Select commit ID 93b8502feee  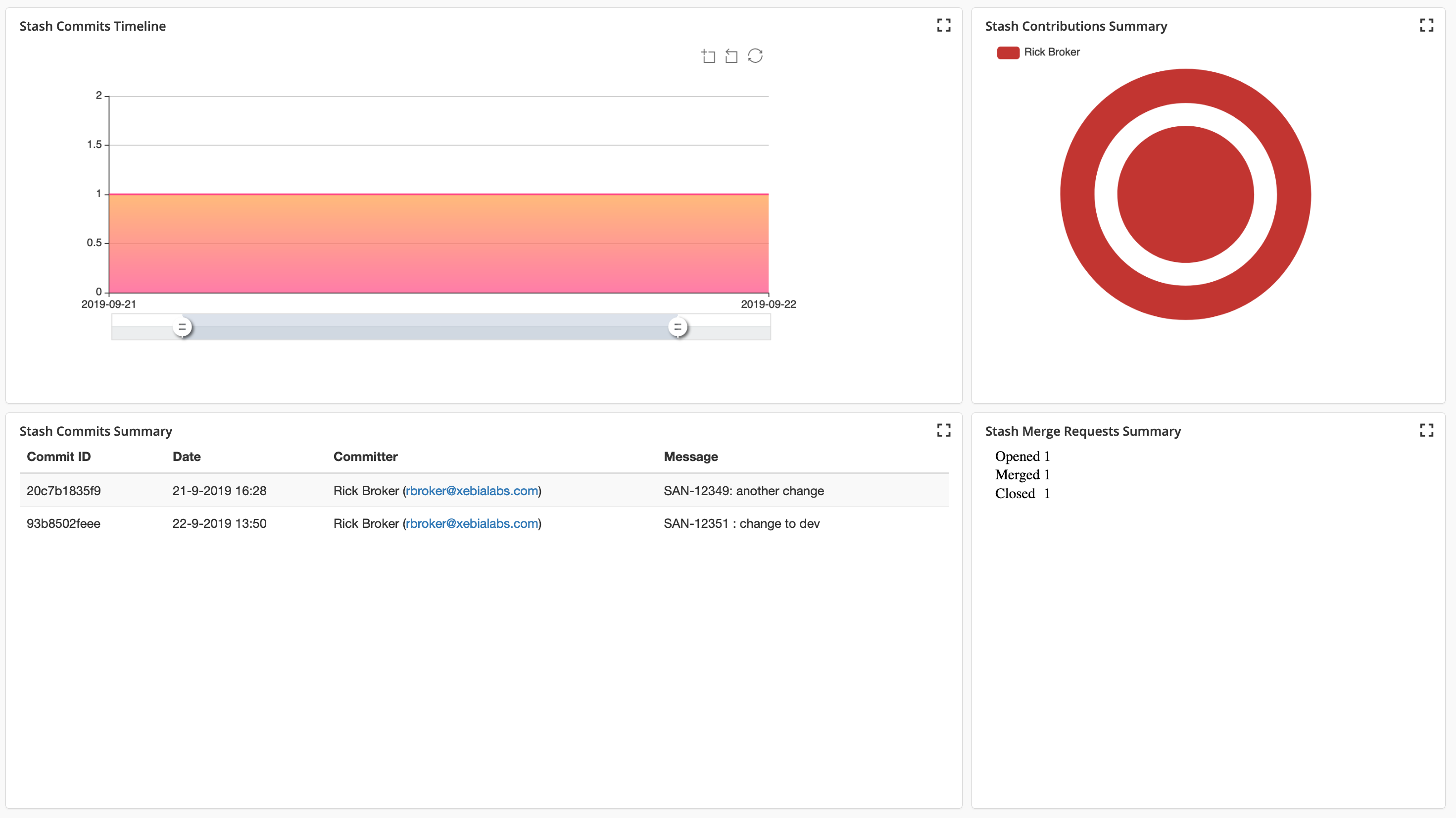(x=63, y=523)
